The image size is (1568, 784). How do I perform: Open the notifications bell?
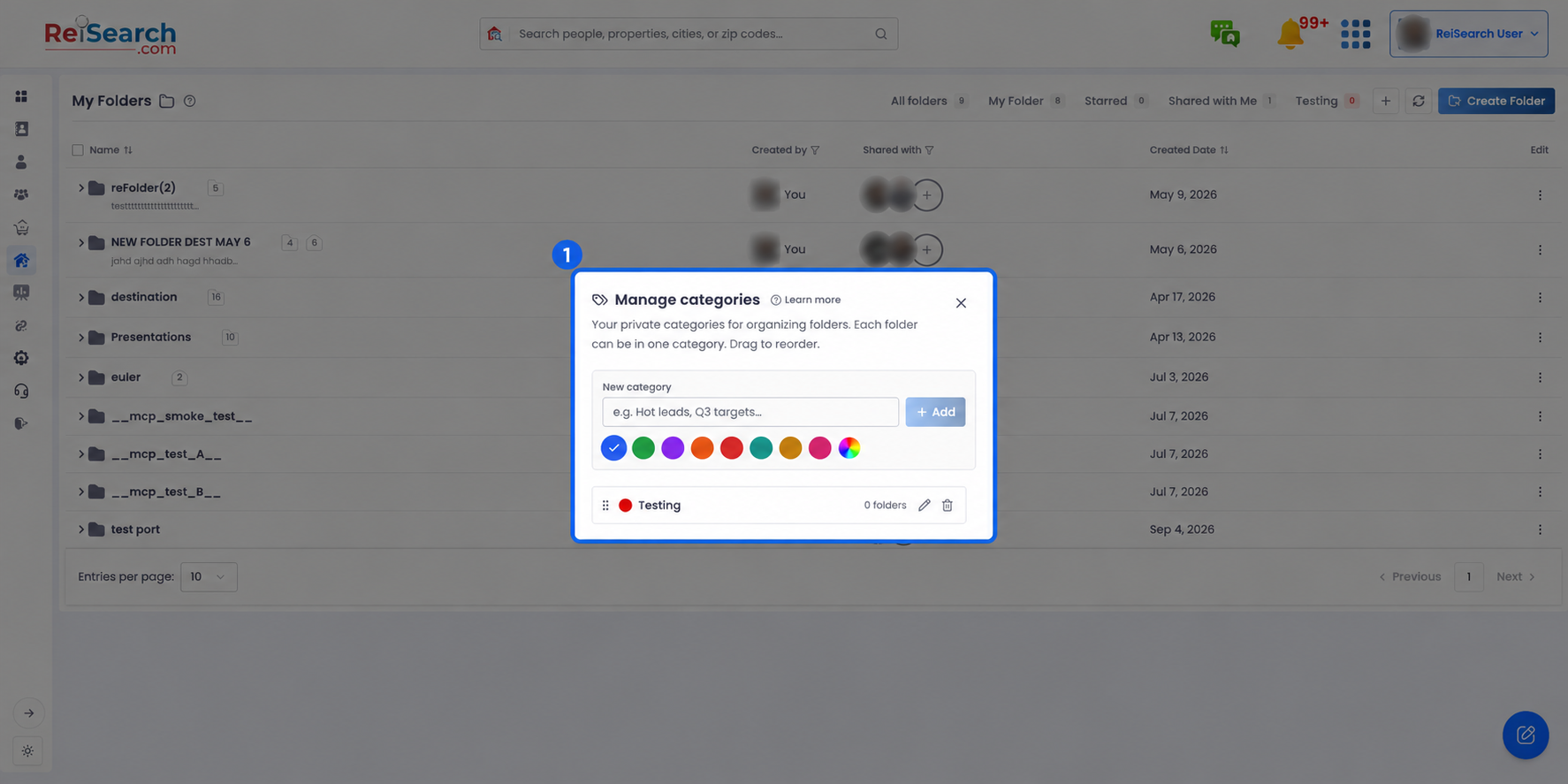(x=1290, y=34)
